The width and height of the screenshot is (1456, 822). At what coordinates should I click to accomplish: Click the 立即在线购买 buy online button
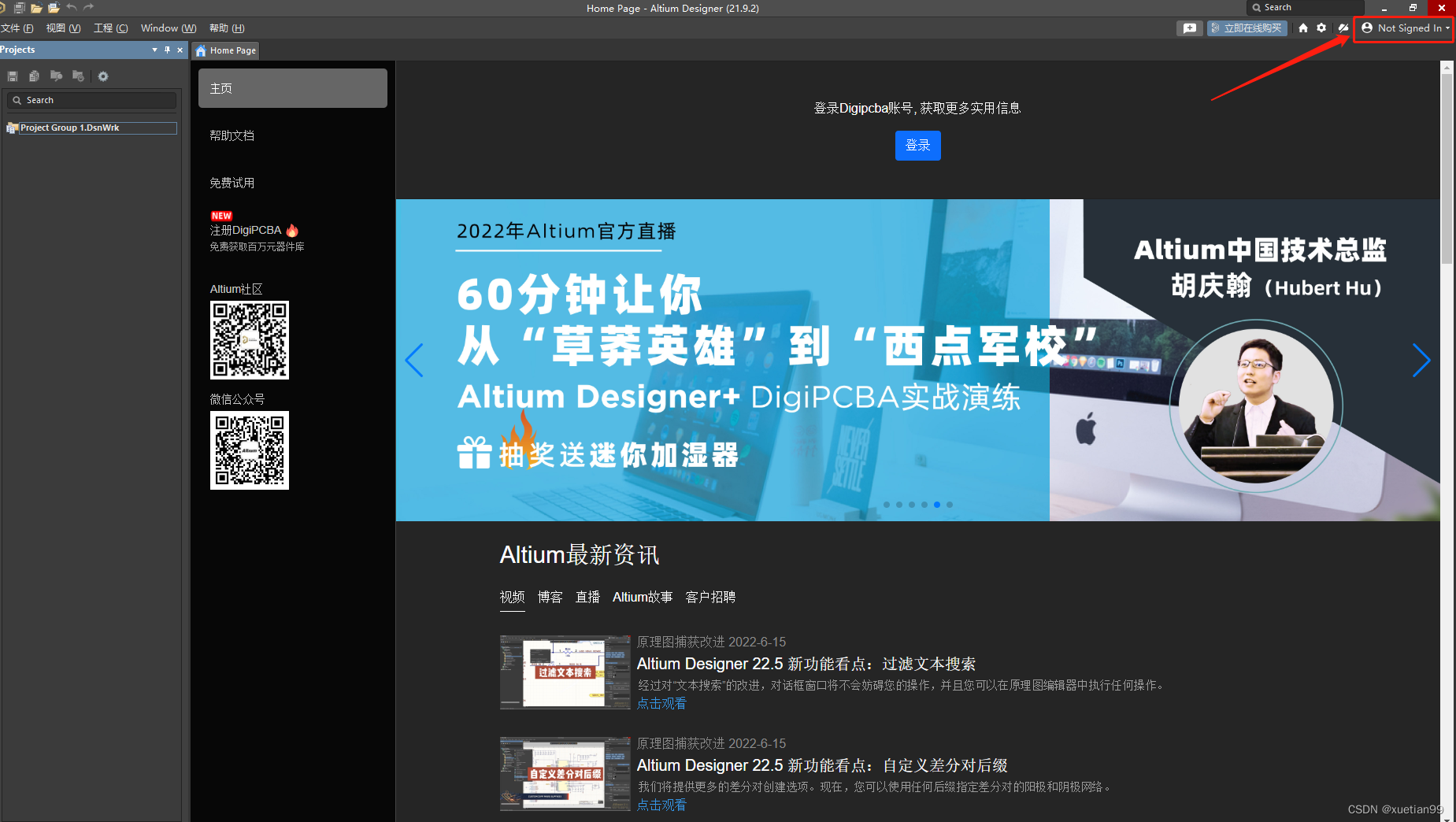click(1247, 28)
